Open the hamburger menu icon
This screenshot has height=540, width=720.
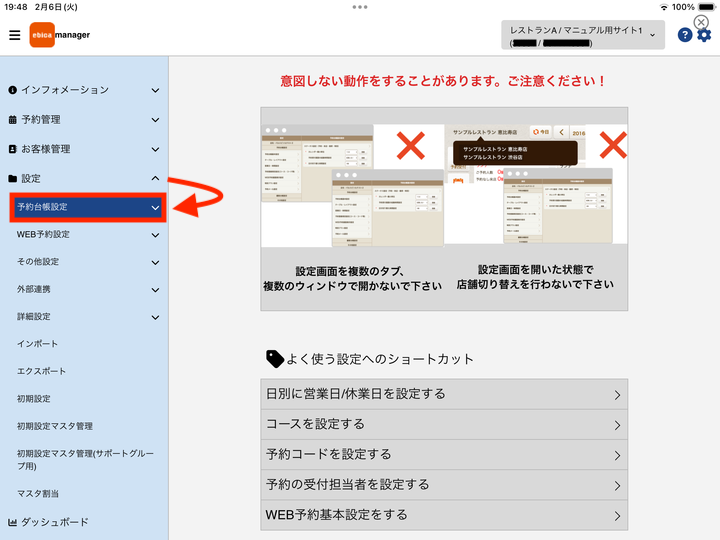(15, 35)
